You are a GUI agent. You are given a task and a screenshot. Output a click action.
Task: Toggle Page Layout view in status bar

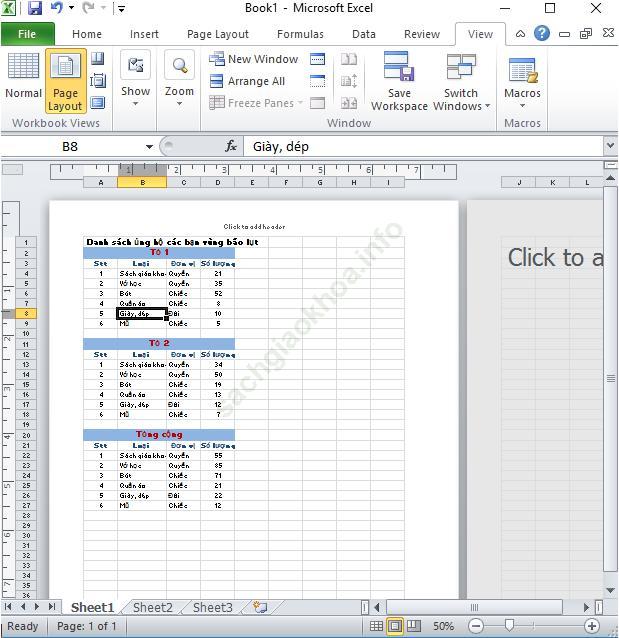pos(395,626)
